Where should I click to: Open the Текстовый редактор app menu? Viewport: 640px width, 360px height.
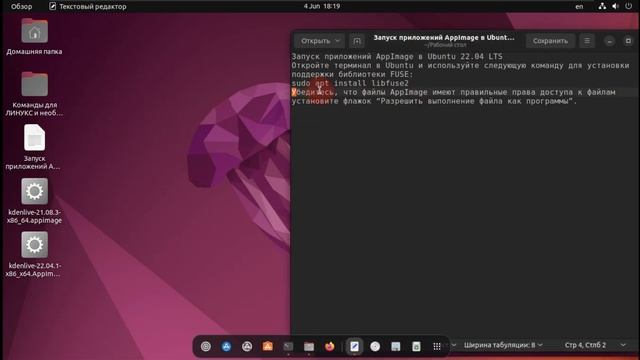[88, 7]
